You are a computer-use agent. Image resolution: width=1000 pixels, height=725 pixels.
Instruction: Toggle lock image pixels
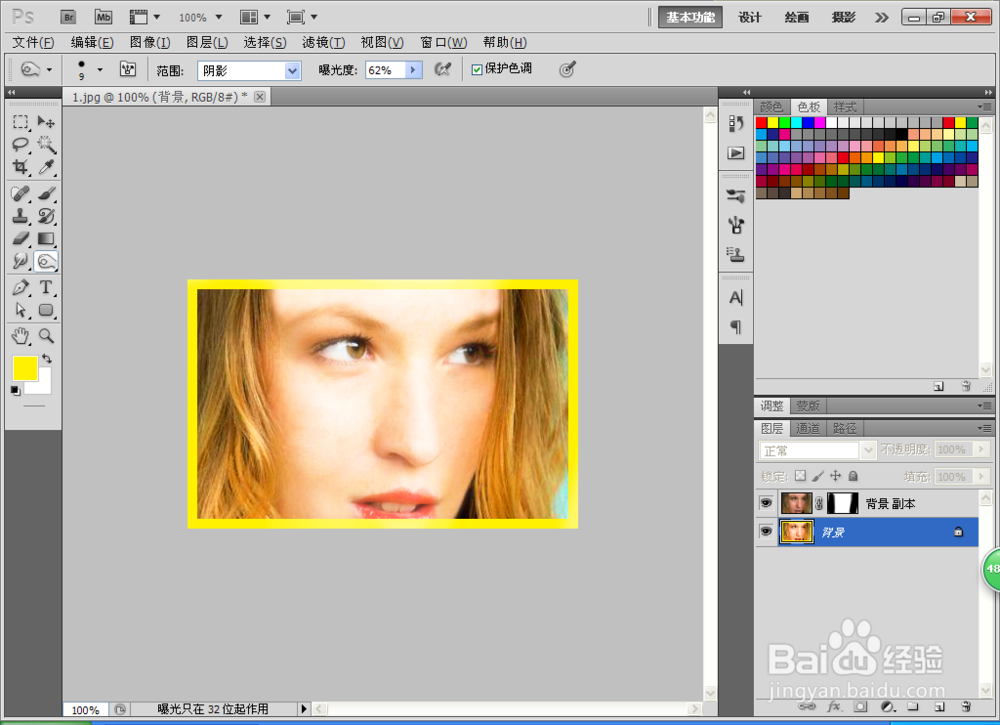click(x=818, y=476)
